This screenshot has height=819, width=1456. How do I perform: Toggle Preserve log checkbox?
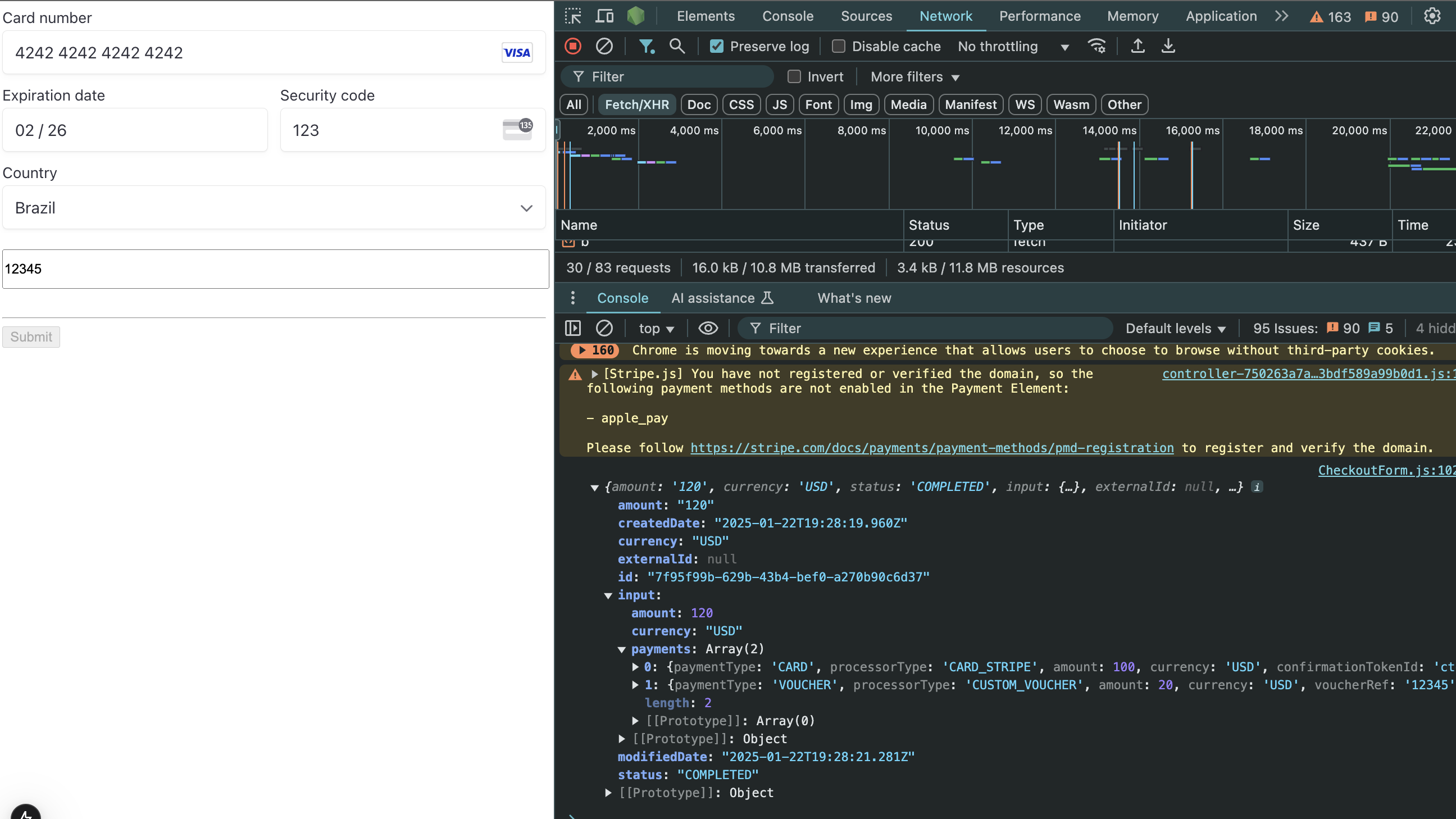716,47
